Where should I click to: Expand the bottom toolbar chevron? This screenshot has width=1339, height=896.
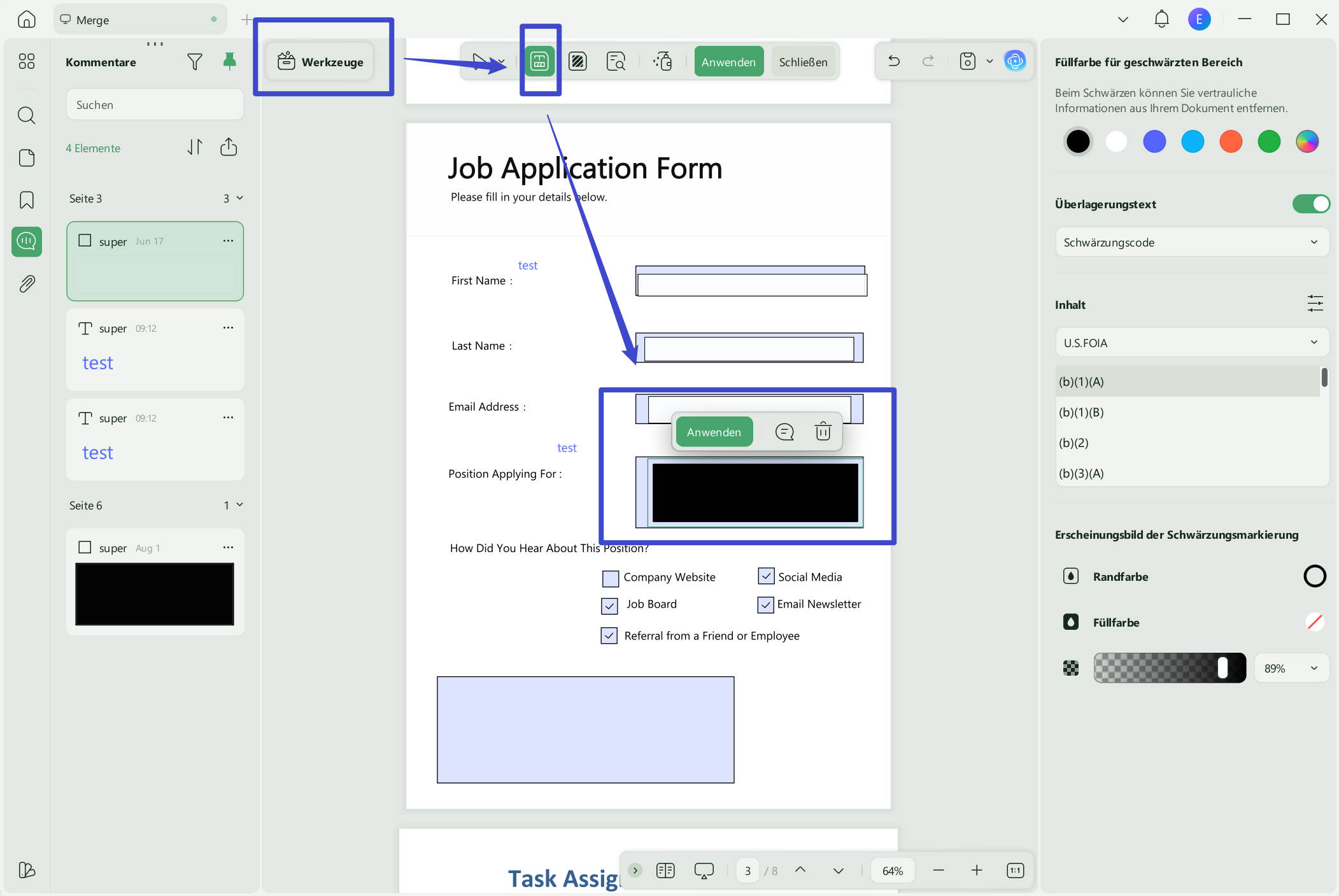coord(635,870)
